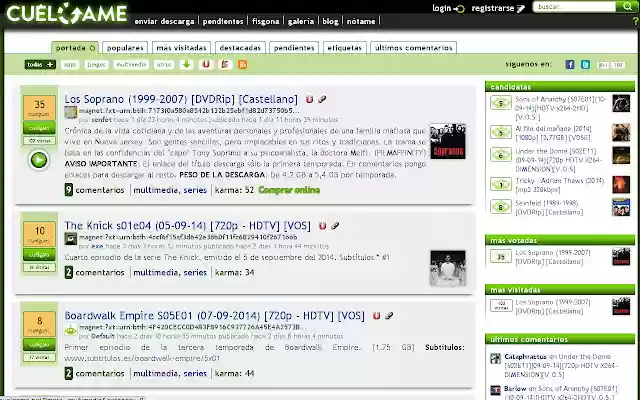Click the search magnifier button
The image size is (640, 400).
(x=627, y=7)
